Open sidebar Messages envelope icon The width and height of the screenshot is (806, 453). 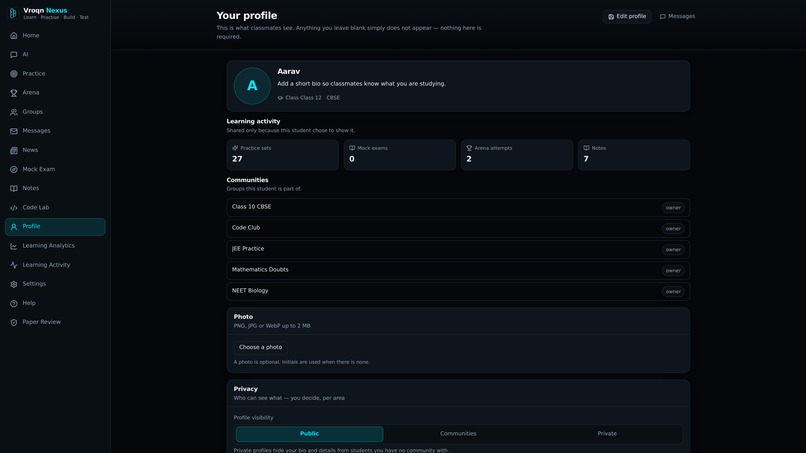coord(14,131)
